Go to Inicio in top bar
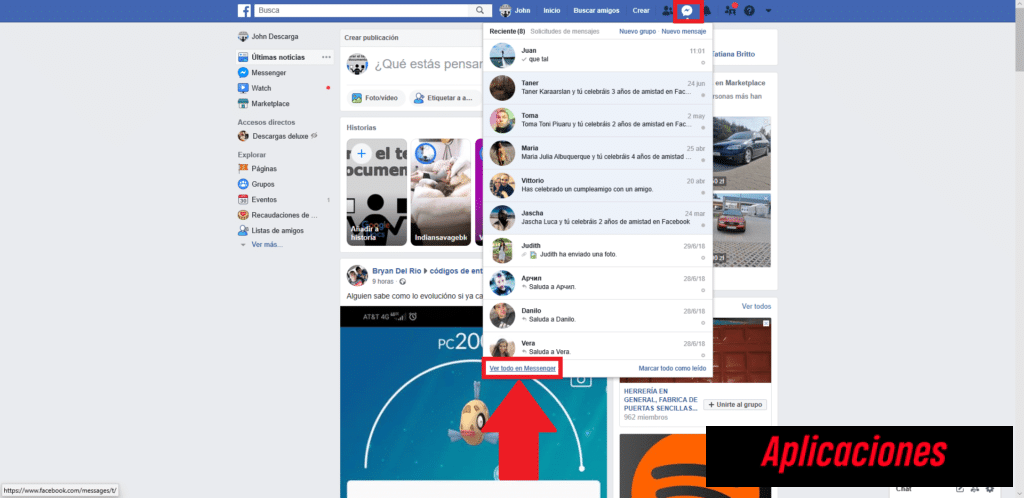Screen dimensions: 1024x498 [x=552, y=10]
